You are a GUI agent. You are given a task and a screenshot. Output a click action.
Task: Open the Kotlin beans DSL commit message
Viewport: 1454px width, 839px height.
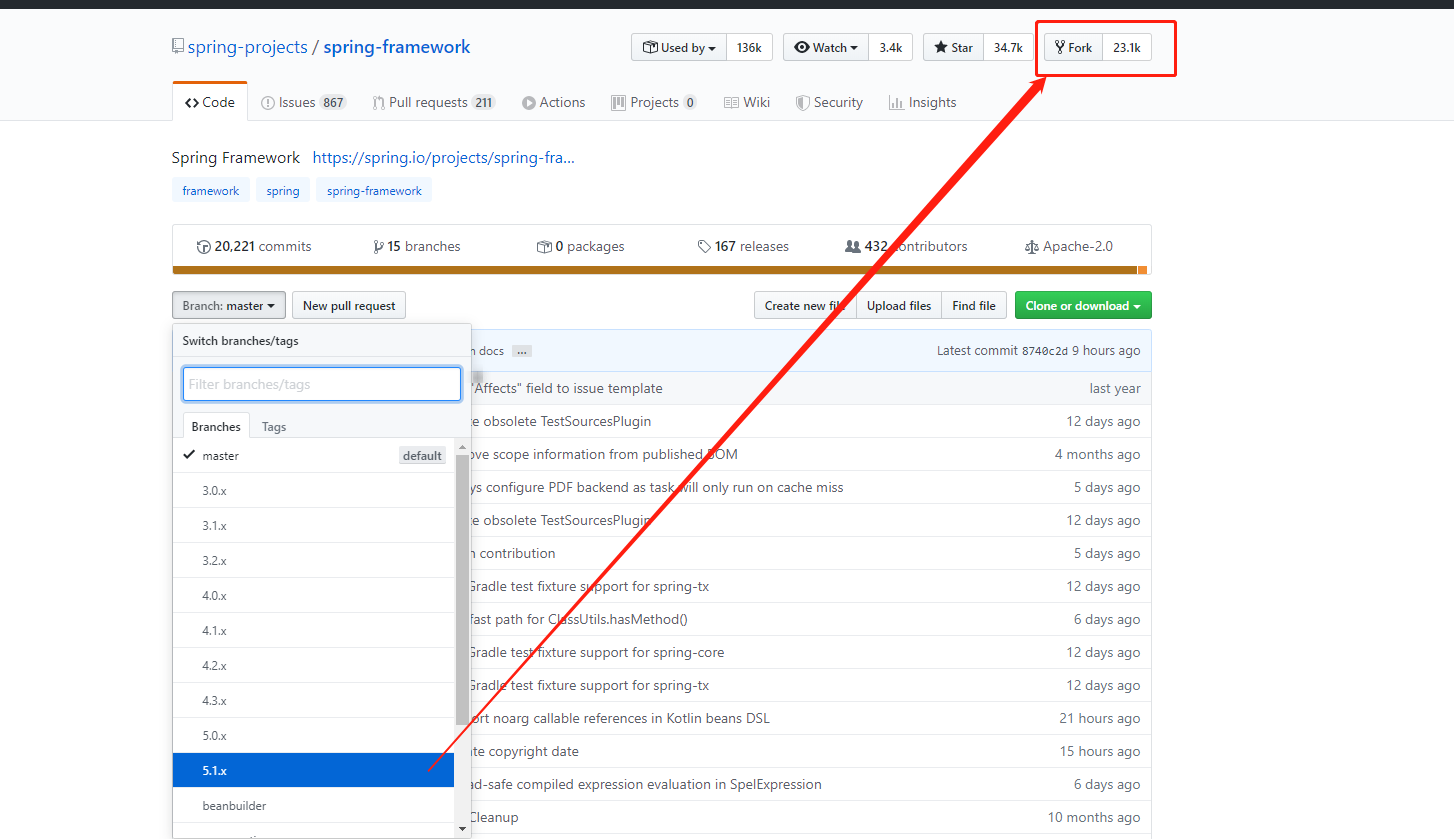tap(620, 718)
